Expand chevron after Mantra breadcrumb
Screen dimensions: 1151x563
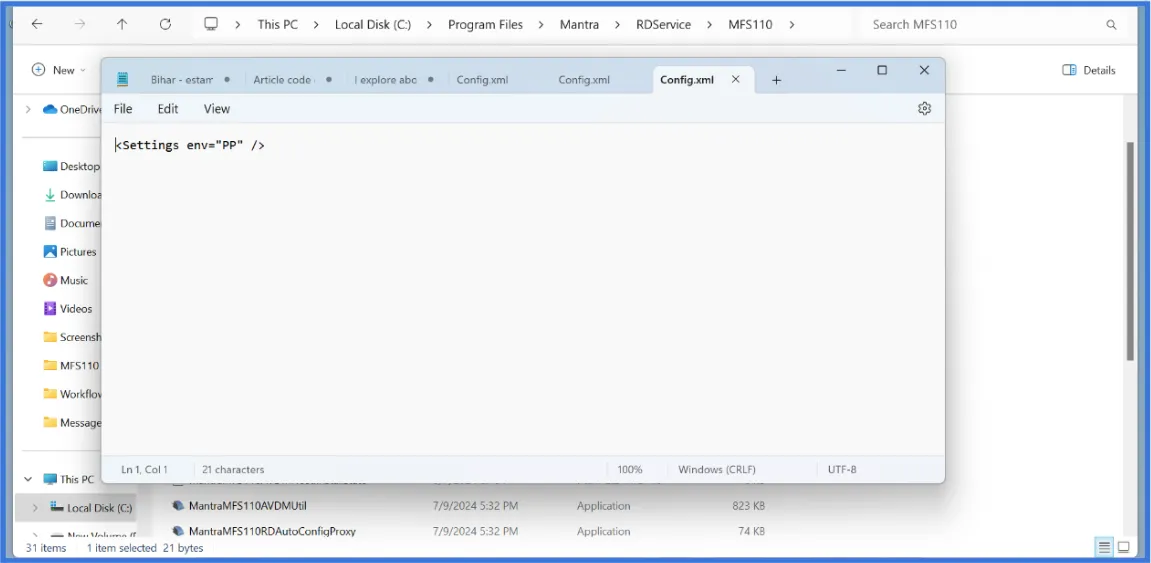(x=617, y=24)
